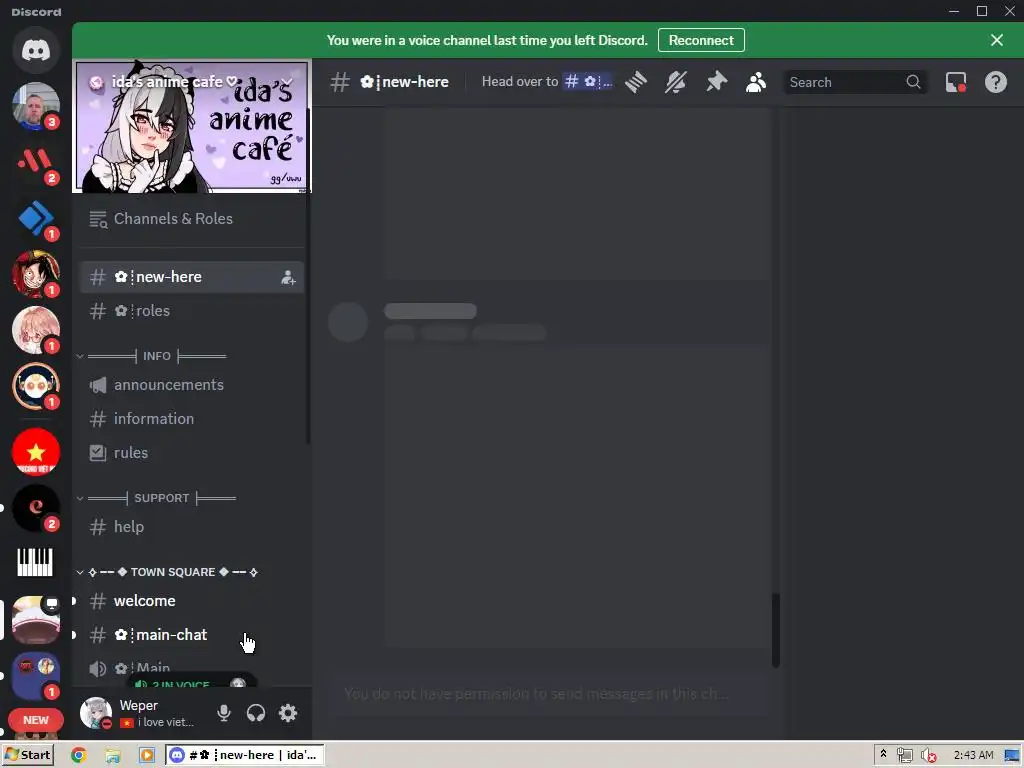This screenshot has height=768, width=1024.
Task: Follow channel link in topic header
Action: click(587, 82)
